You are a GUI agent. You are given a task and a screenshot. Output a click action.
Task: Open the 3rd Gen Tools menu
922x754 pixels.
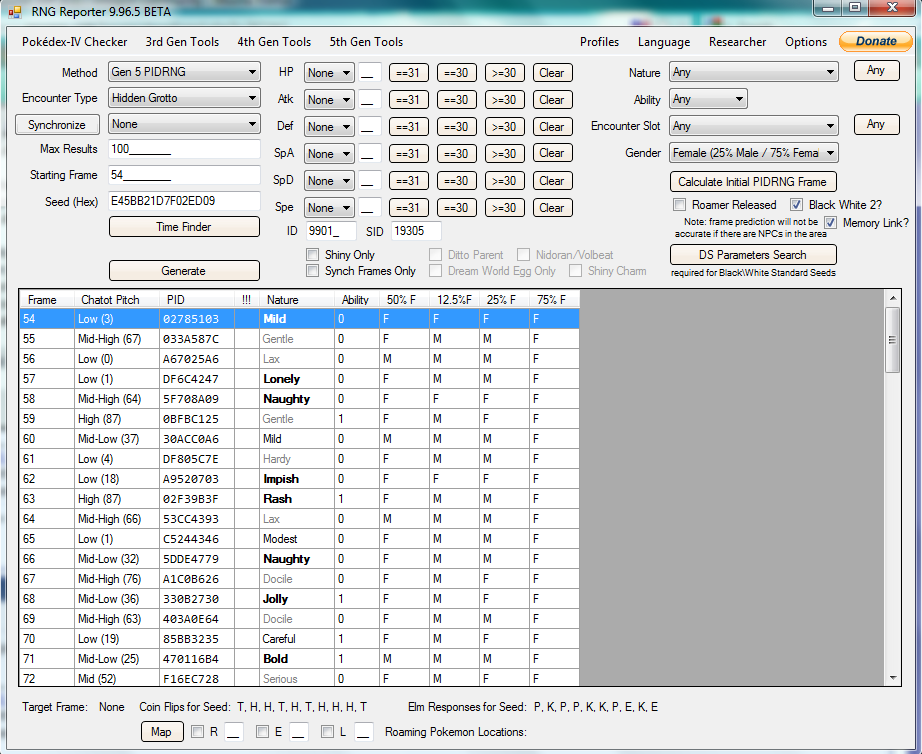pyautogui.click(x=182, y=42)
